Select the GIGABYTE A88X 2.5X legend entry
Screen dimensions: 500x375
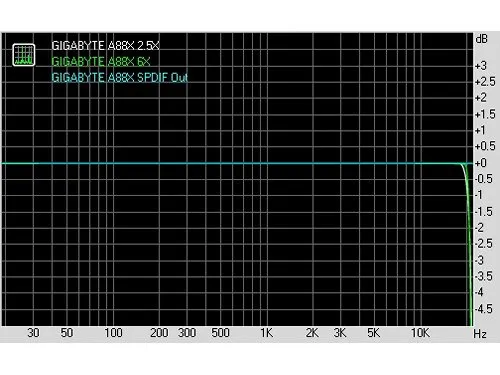105,46
